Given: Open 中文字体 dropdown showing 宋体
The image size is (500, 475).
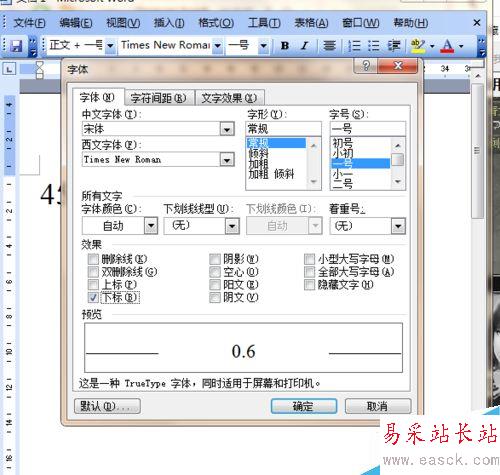Looking at the screenshot, I should pos(227,129).
